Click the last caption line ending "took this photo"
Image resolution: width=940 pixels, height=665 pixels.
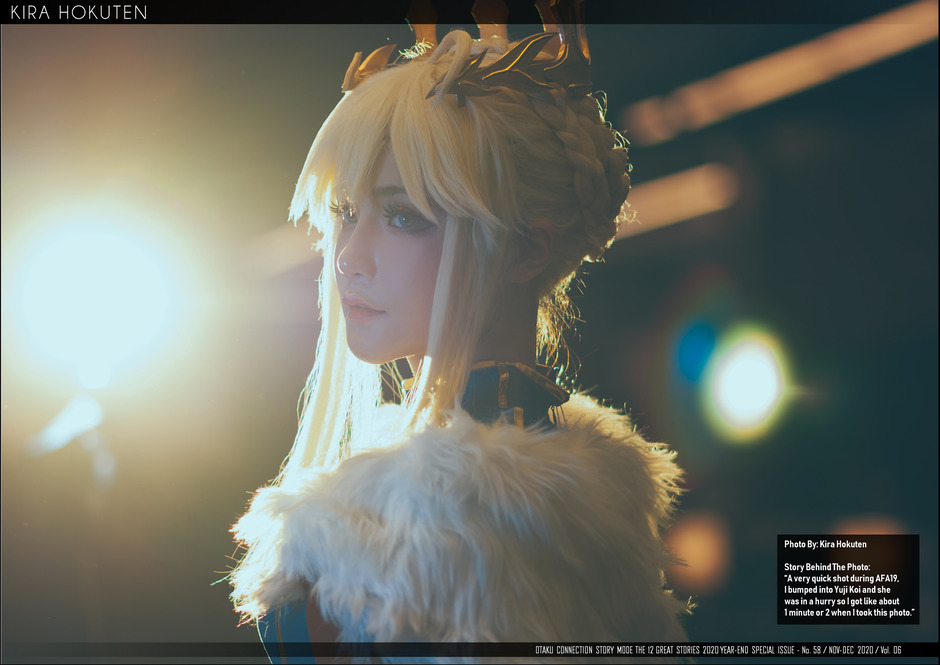[849, 611]
